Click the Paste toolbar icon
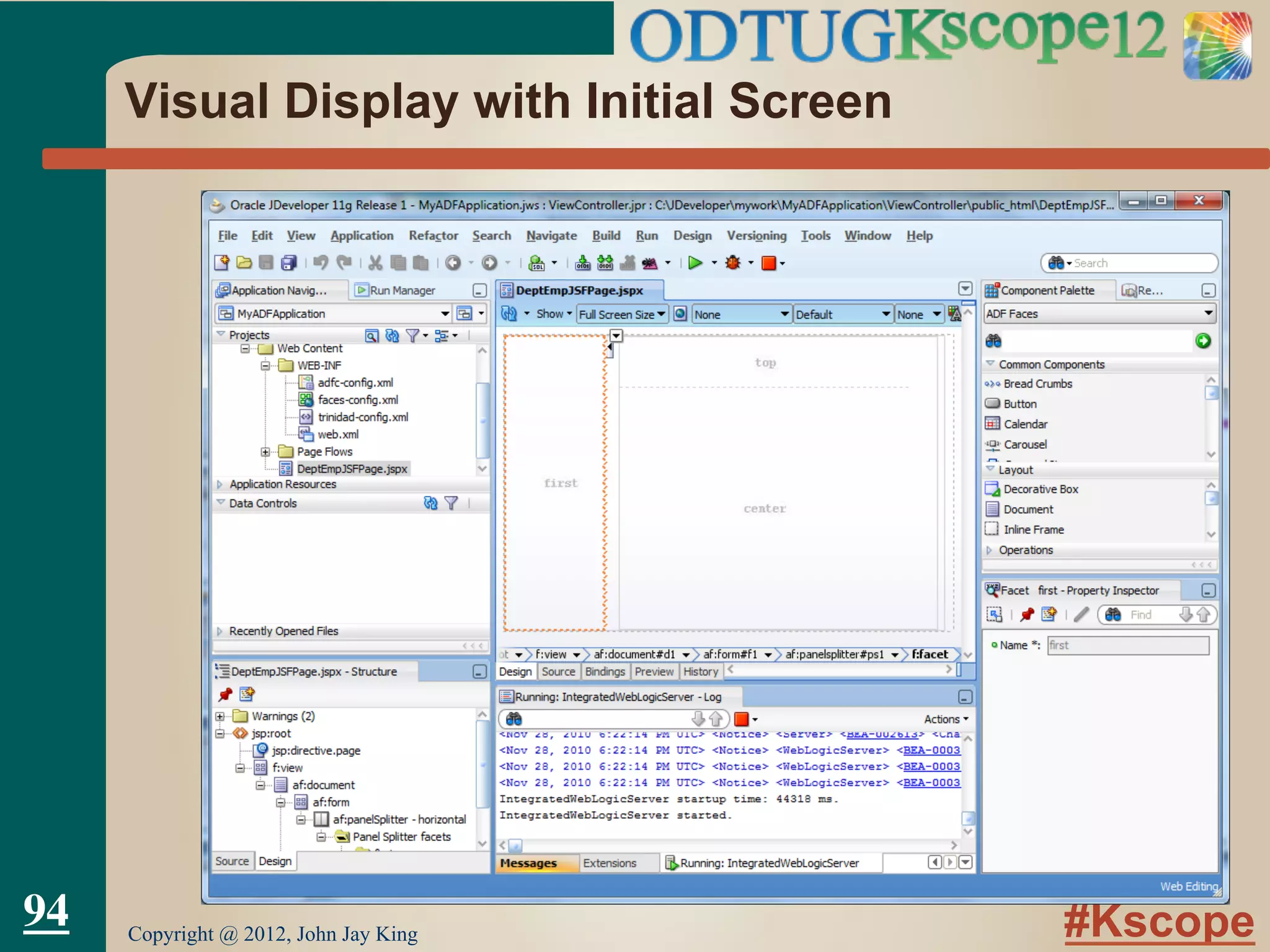The height and width of the screenshot is (952, 1270). (x=421, y=263)
